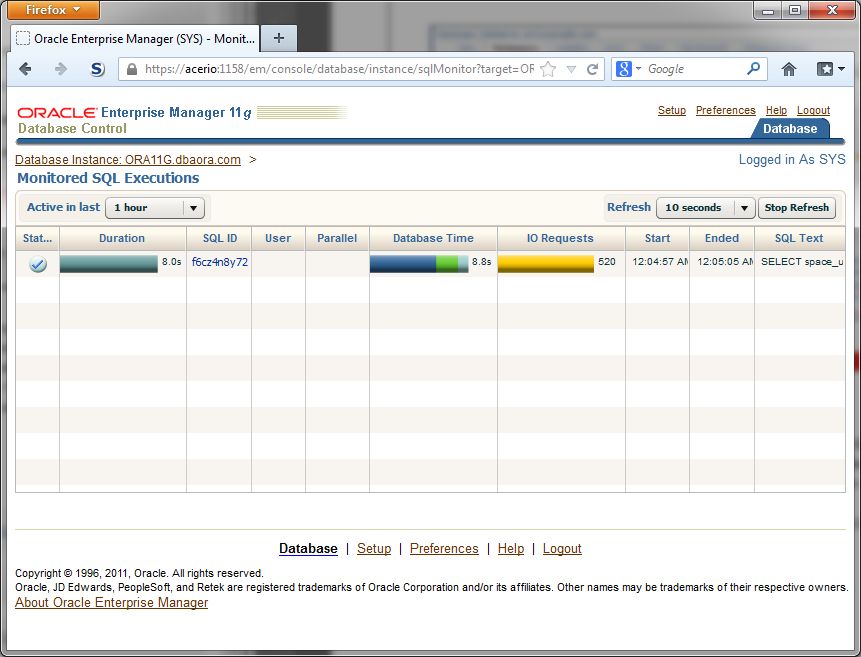This screenshot has width=861, height=657.
Task: Sort by the Duration column header
Action: (122, 238)
